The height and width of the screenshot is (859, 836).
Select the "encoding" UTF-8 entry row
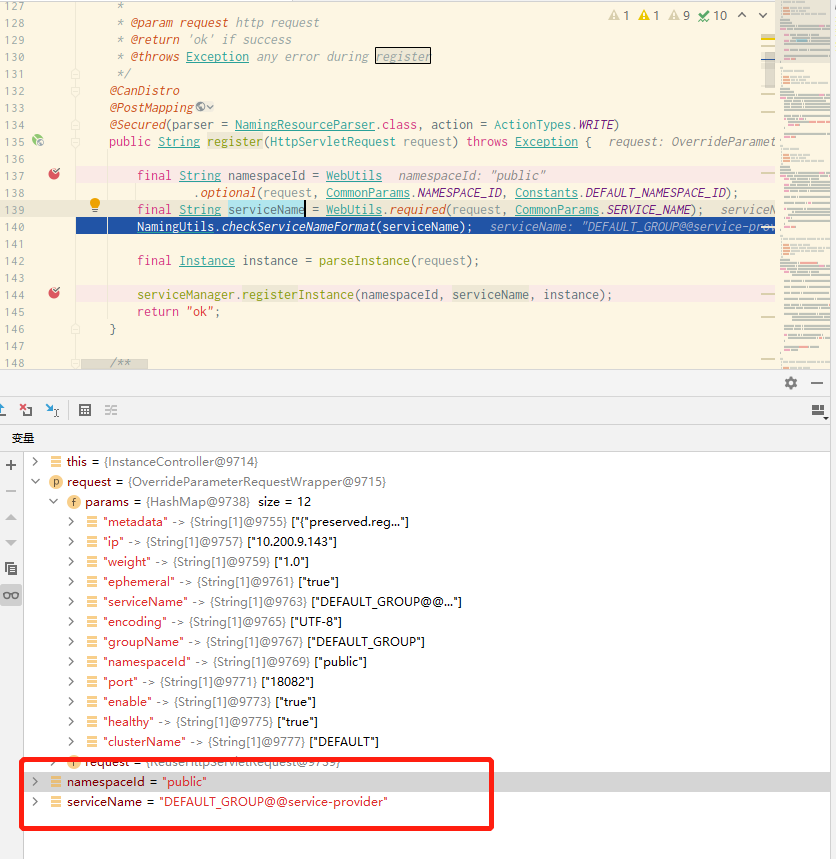click(x=427, y=622)
